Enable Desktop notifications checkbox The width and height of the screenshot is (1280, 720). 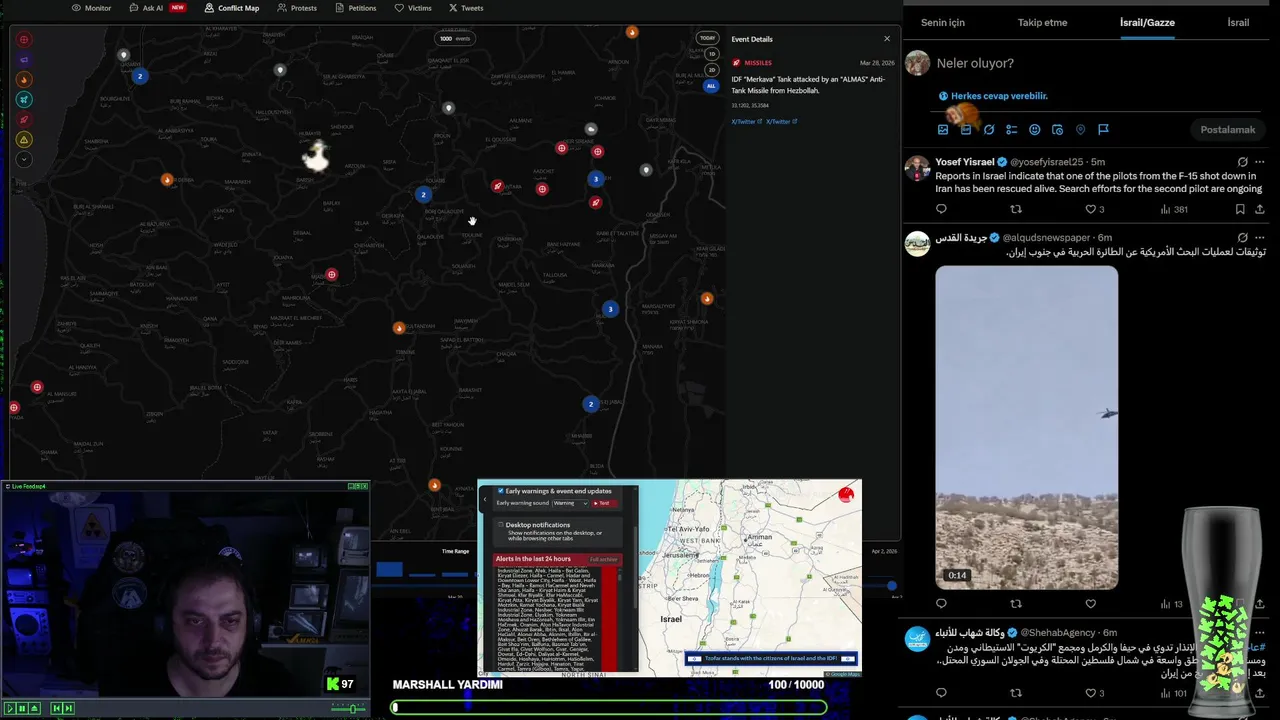click(x=501, y=524)
